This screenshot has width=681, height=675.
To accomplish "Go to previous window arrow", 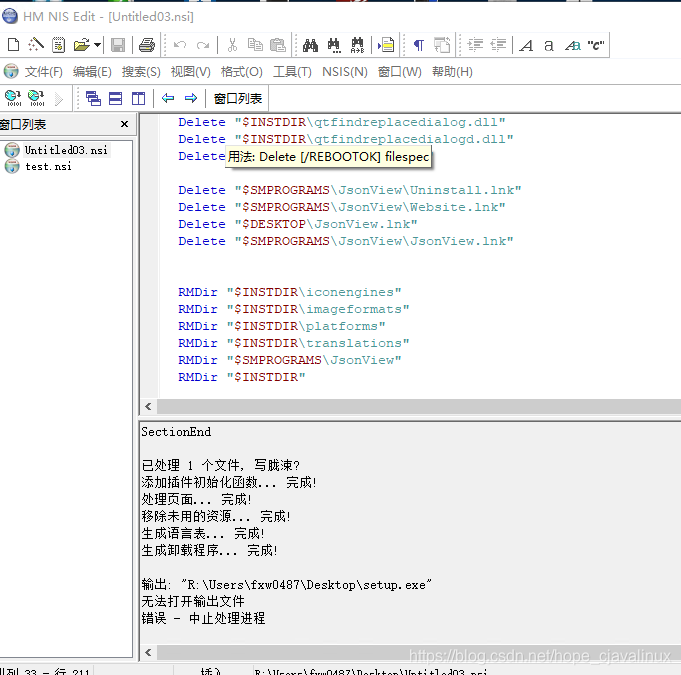I will (x=168, y=98).
